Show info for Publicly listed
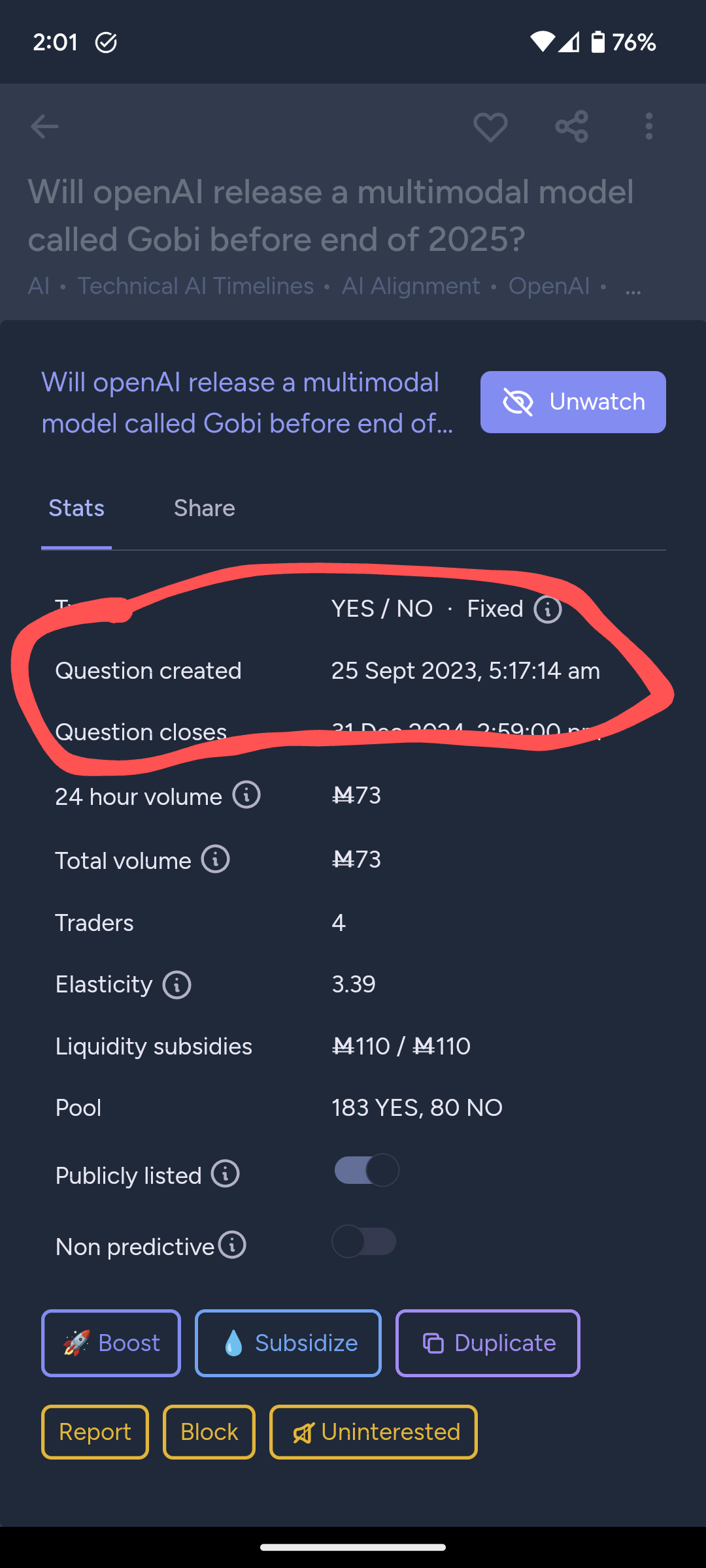This screenshot has height=1568, width=706. 226,1174
